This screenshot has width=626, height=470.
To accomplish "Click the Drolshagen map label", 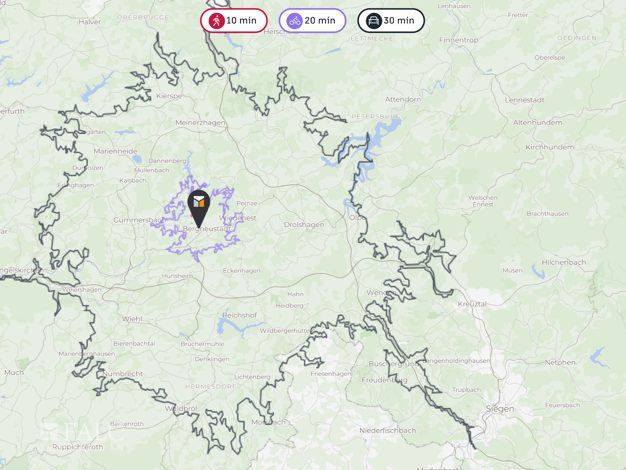I will 304,225.
